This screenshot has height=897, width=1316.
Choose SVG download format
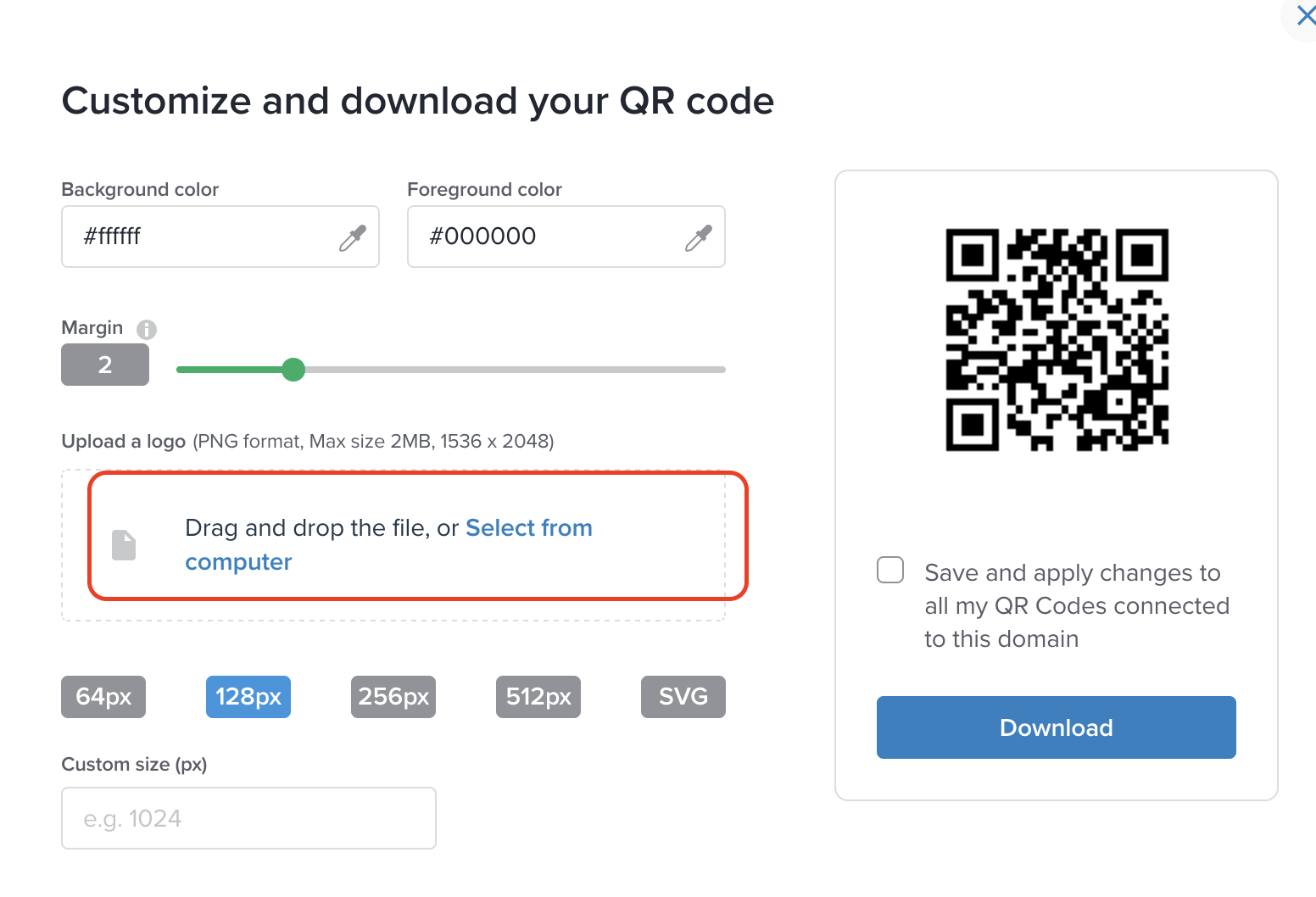(x=683, y=696)
